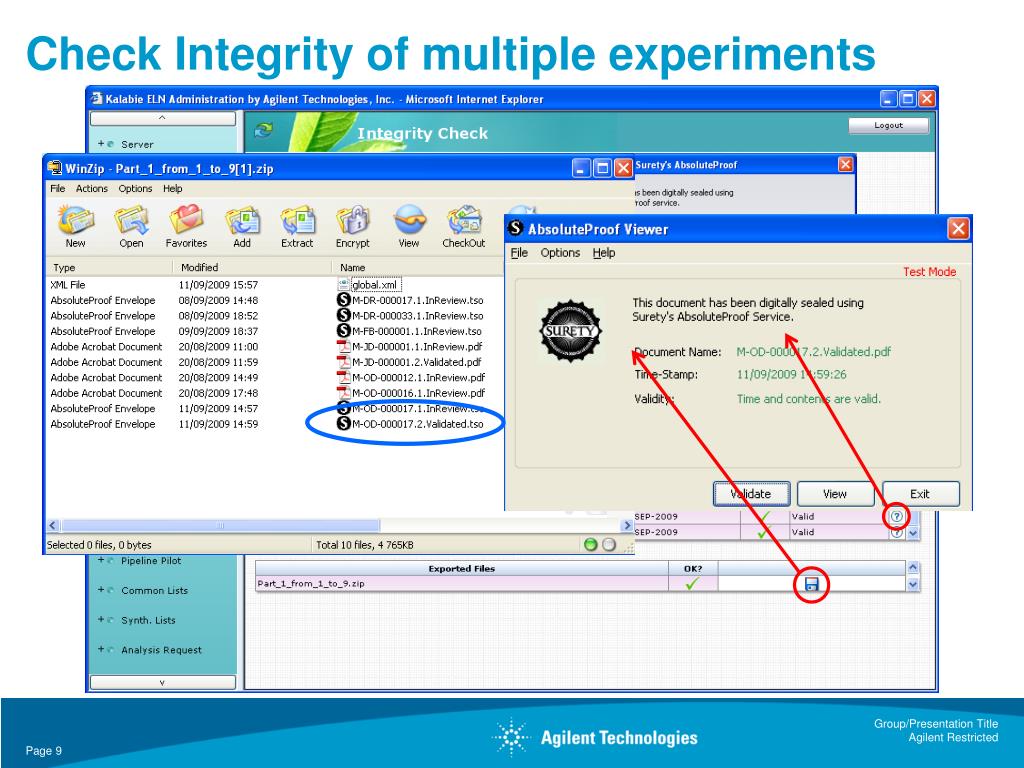The image size is (1024, 768).
Task: Open Help menu in AbsoluteProof Viewer
Action: pos(603,253)
